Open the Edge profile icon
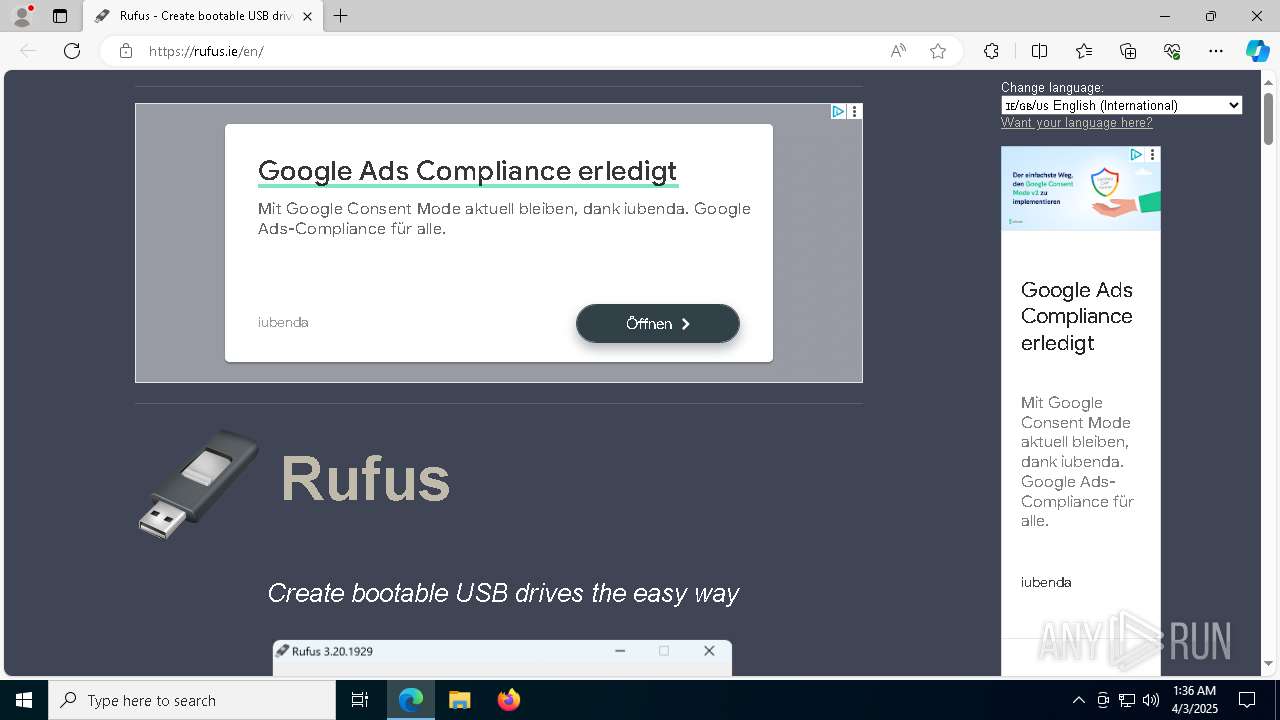1280x720 pixels. [21, 16]
